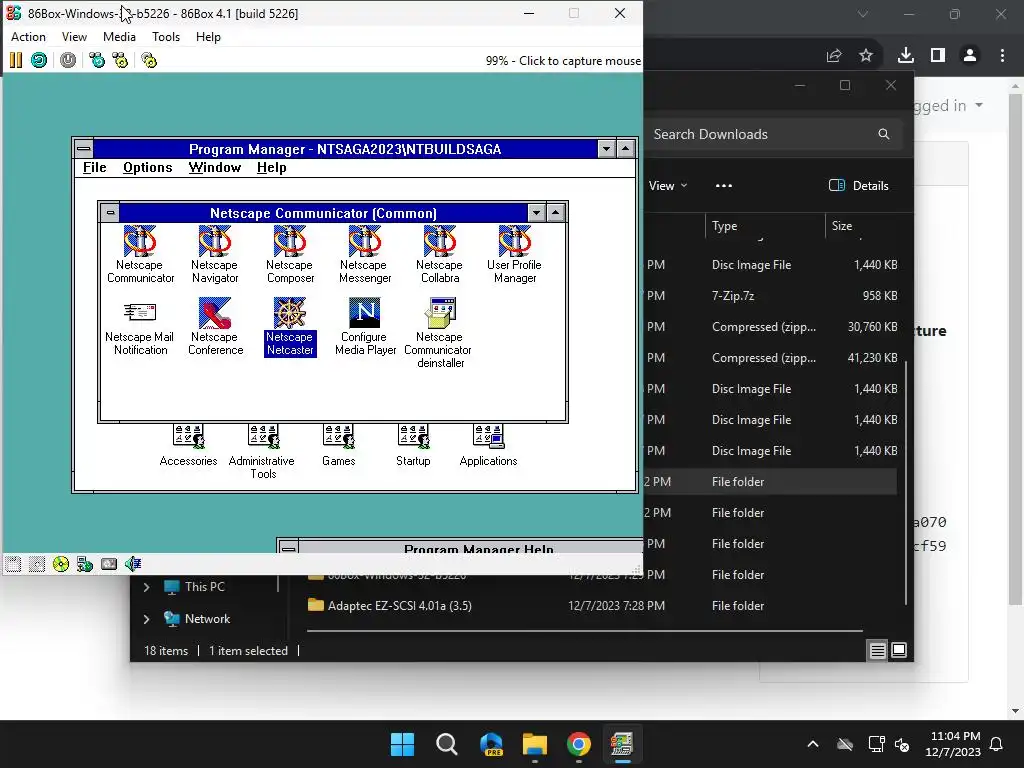
Task: Click the Windows Start button
Action: click(x=402, y=744)
